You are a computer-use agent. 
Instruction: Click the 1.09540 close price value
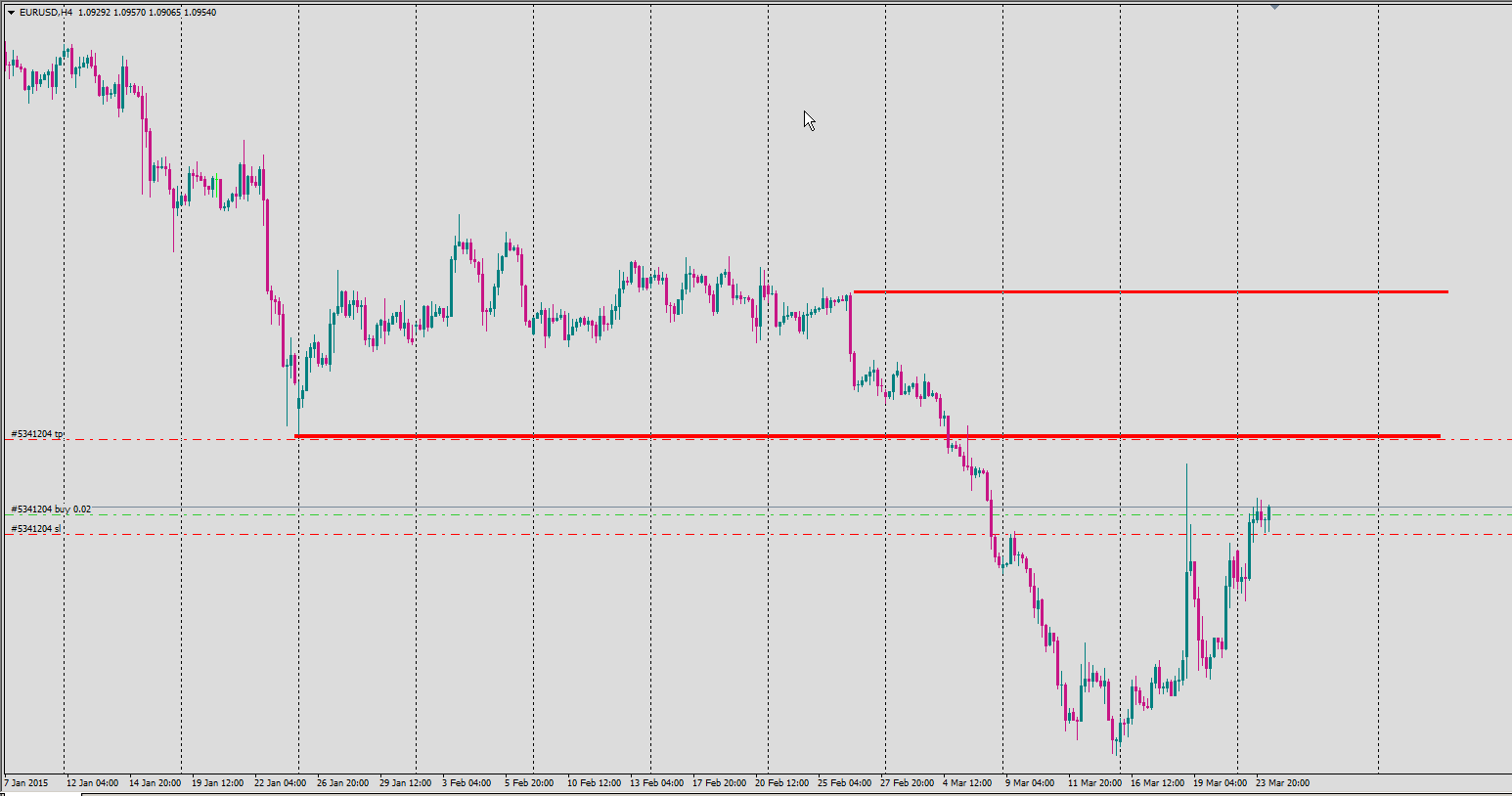point(200,13)
